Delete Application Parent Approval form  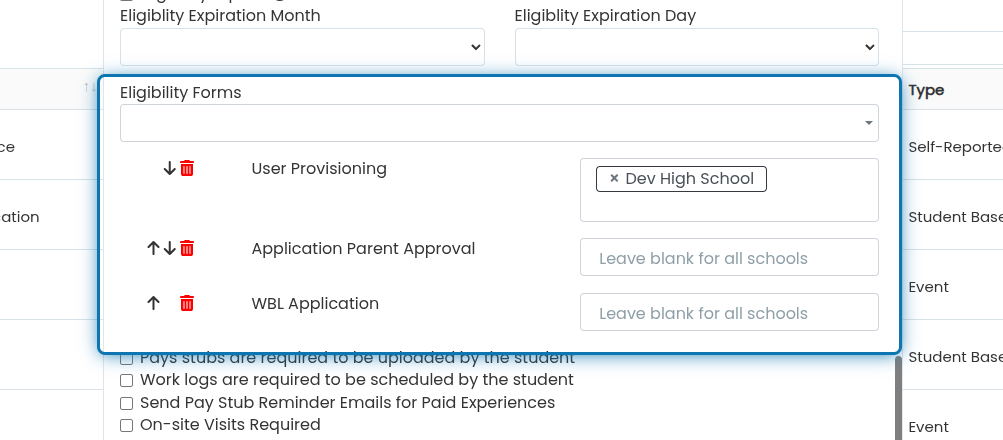[187, 248]
